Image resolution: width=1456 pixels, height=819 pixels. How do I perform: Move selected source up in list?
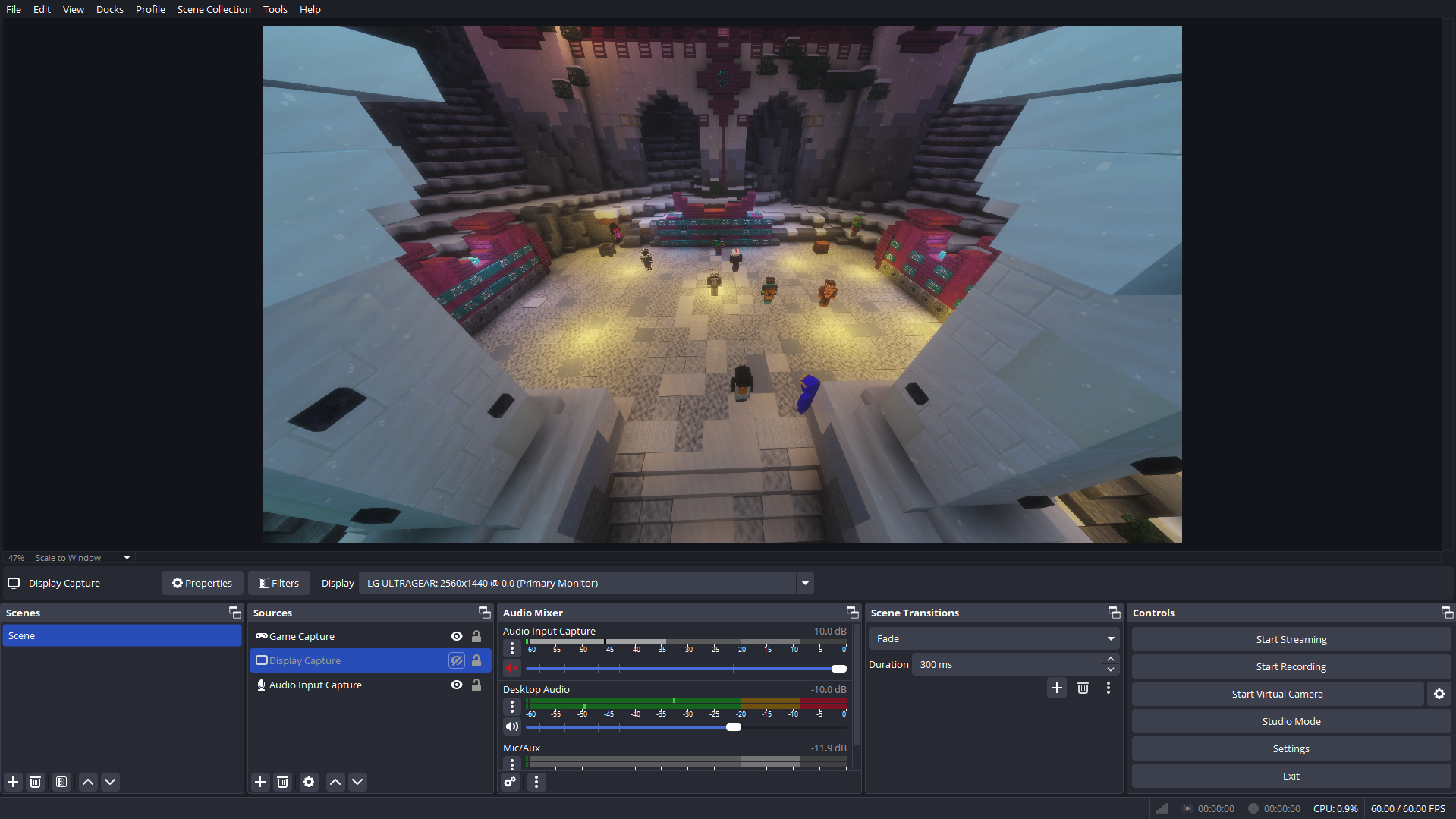click(x=335, y=782)
